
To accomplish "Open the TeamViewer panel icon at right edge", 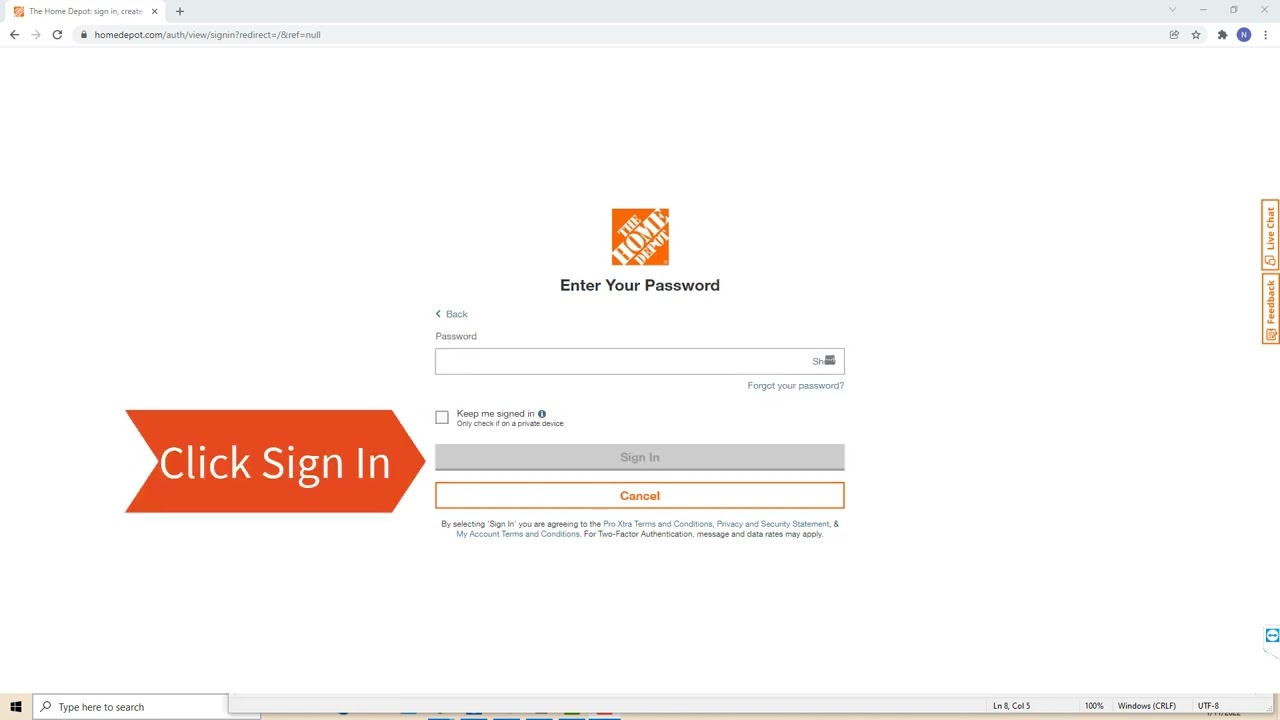I will (x=1272, y=636).
